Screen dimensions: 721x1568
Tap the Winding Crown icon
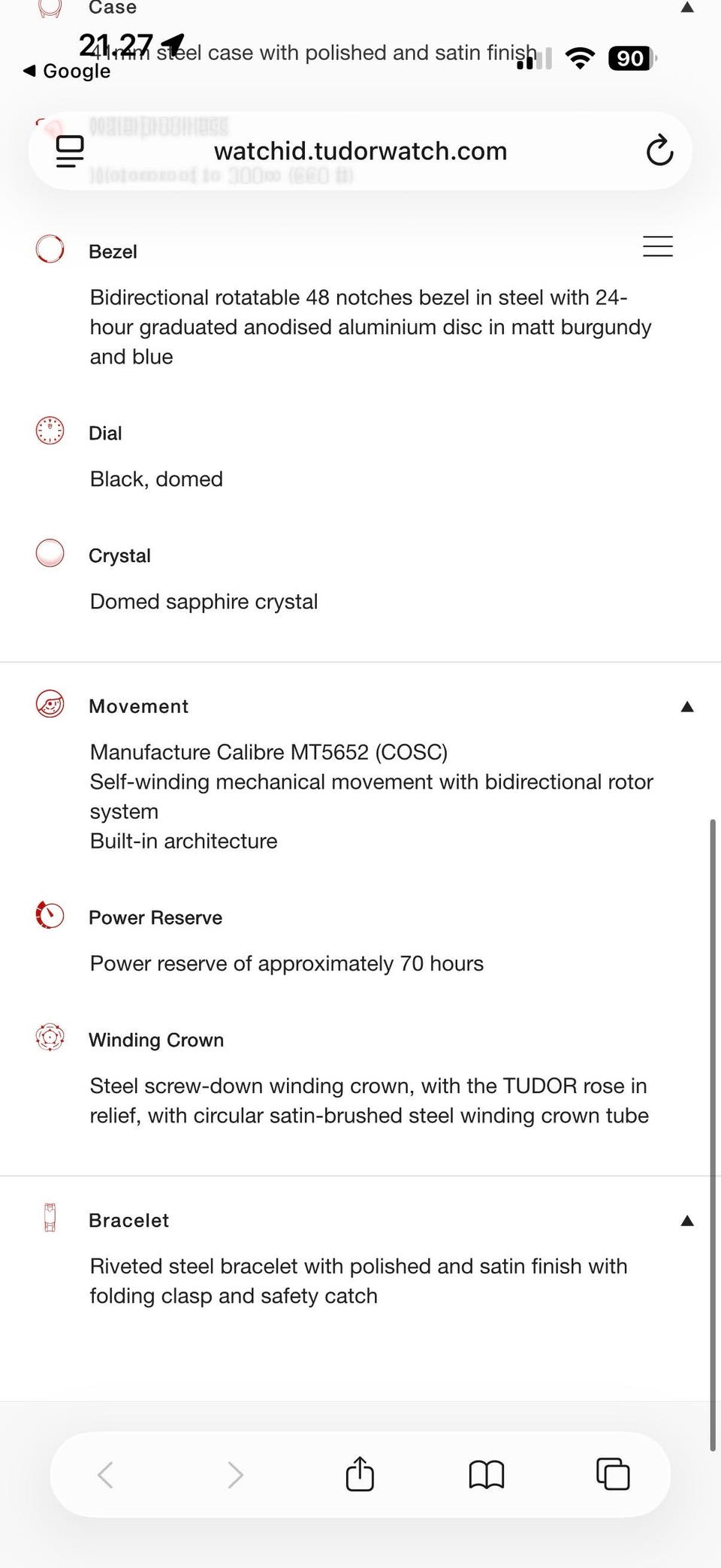point(50,1038)
